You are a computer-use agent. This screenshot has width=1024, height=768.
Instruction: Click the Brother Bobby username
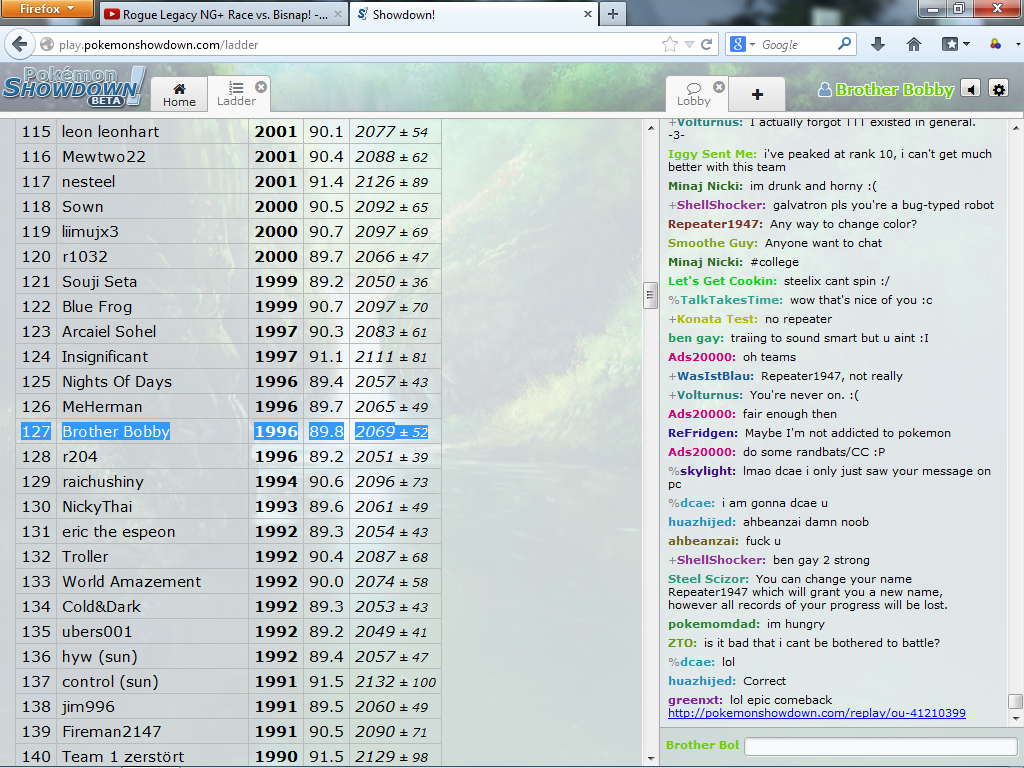[894, 89]
